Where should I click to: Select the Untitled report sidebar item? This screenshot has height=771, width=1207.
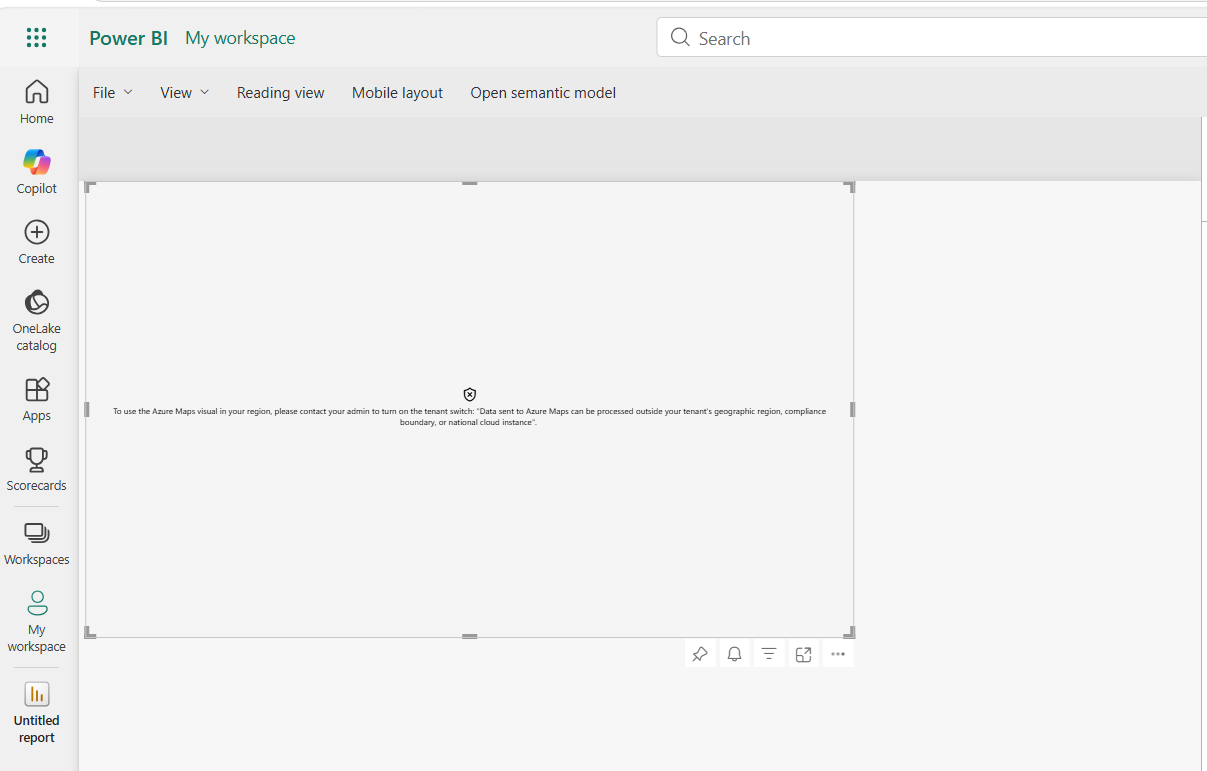click(37, 712)
